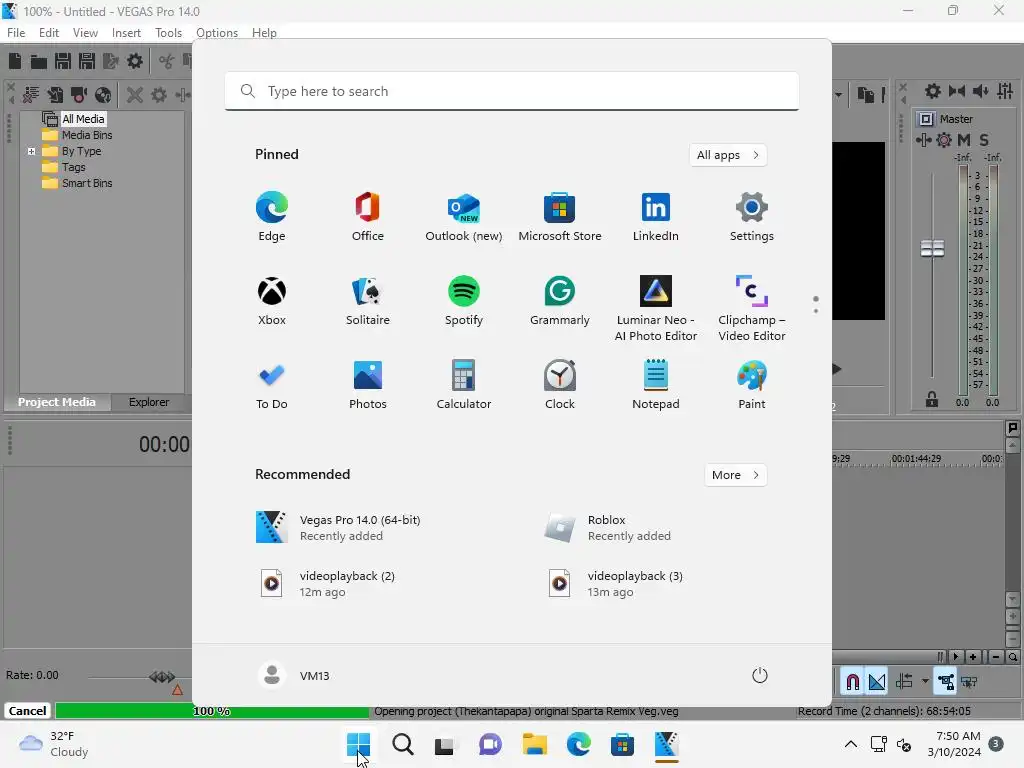Toggle Auto Ripple button in timeline toolbar
Viewport: 1024px width, 768px height.
point(904,682)
